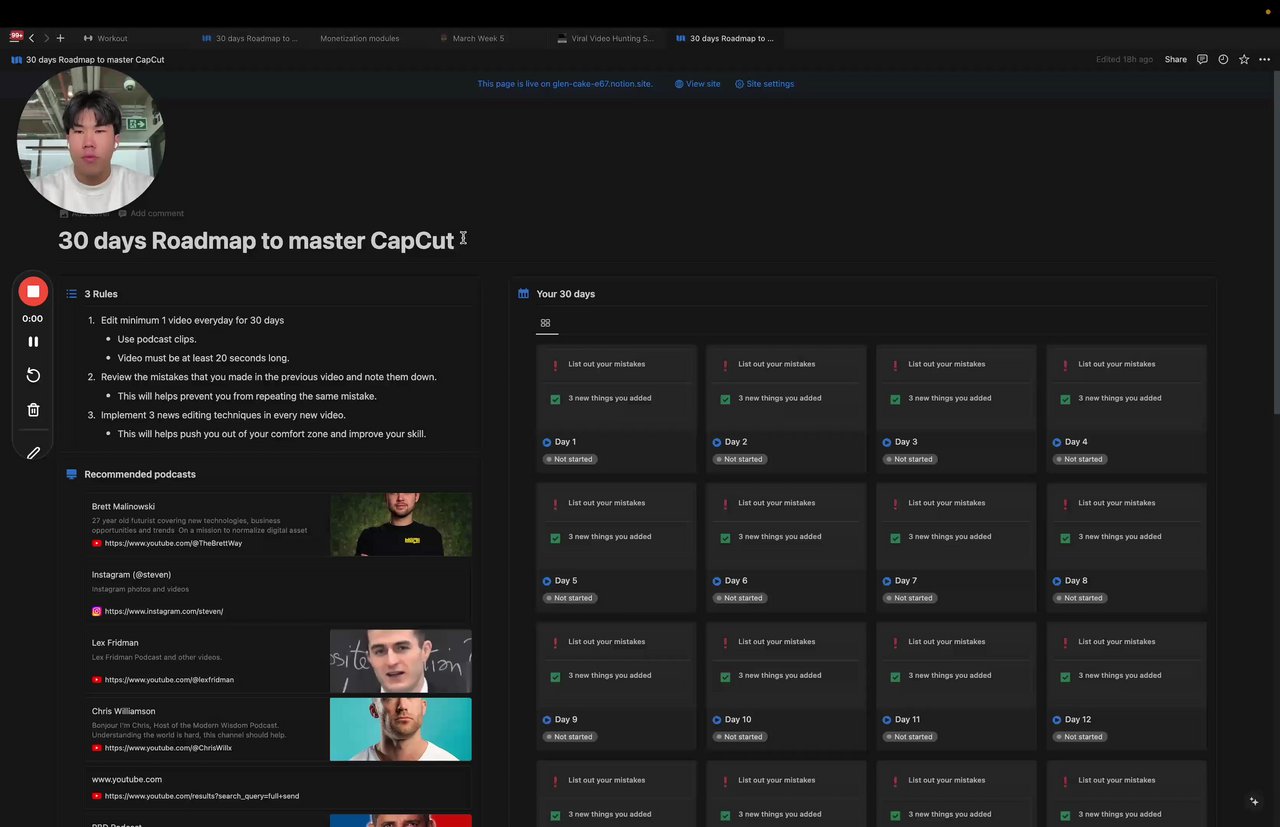Click the round webcam video bubble
This screenshot has height=827, width=1280.
tap(90, 140)
